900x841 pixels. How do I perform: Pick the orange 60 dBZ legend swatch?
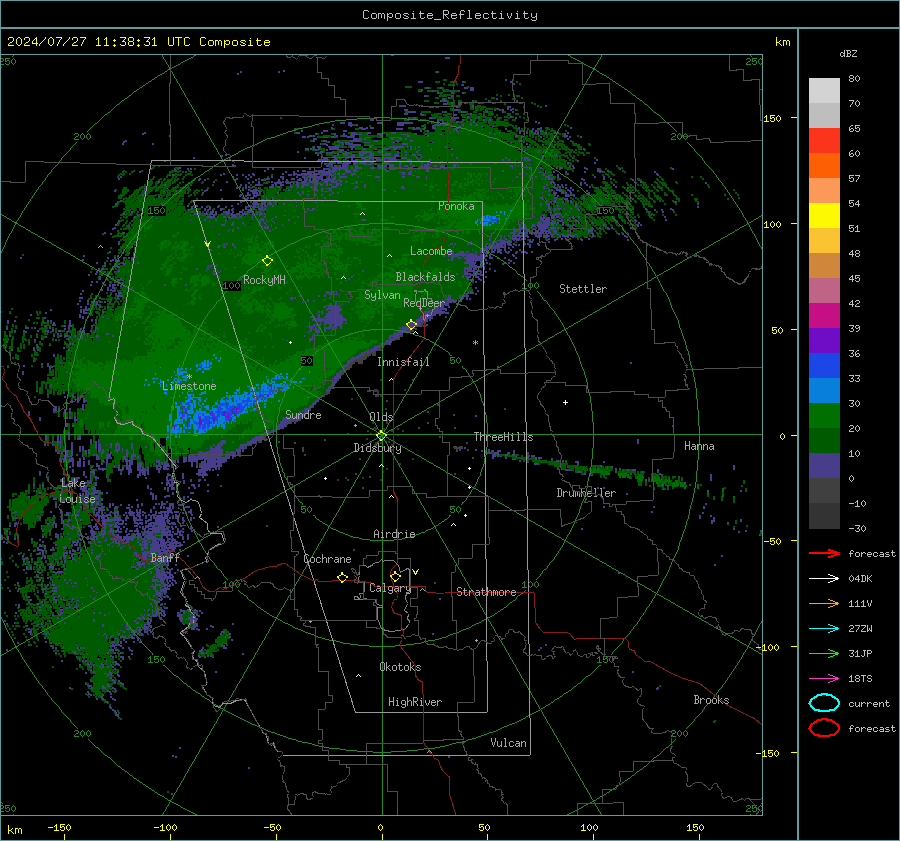tap(824, 165)
